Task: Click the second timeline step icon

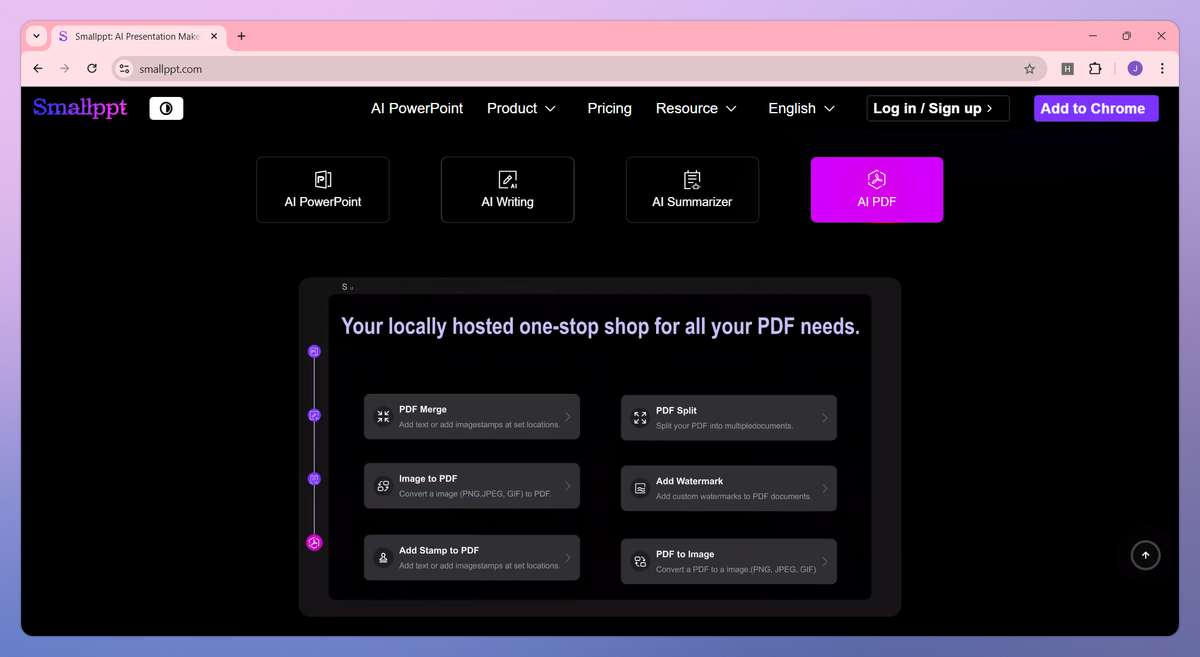Action: pos(314,415)
